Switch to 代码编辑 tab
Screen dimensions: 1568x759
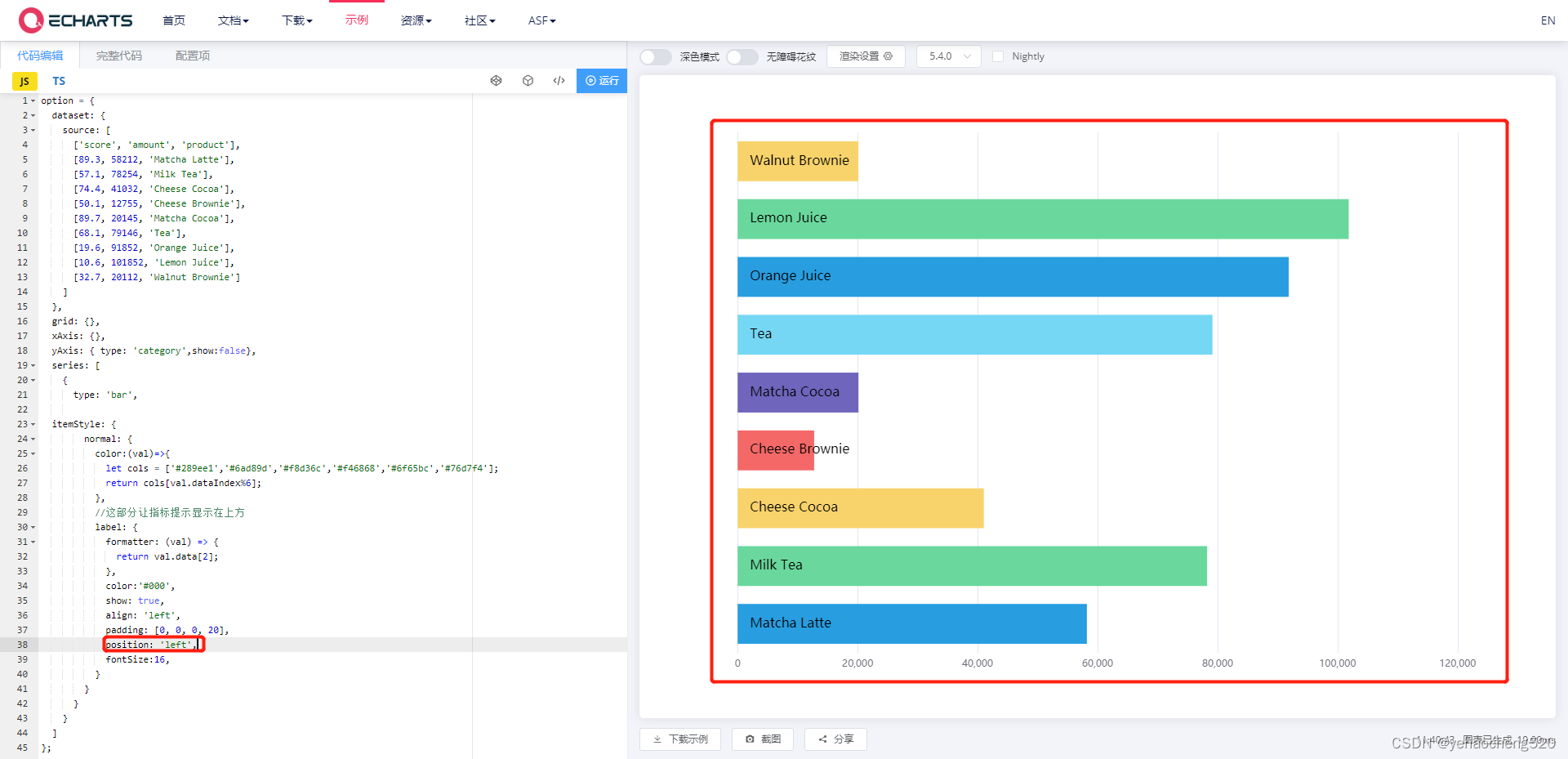point(40,56)
